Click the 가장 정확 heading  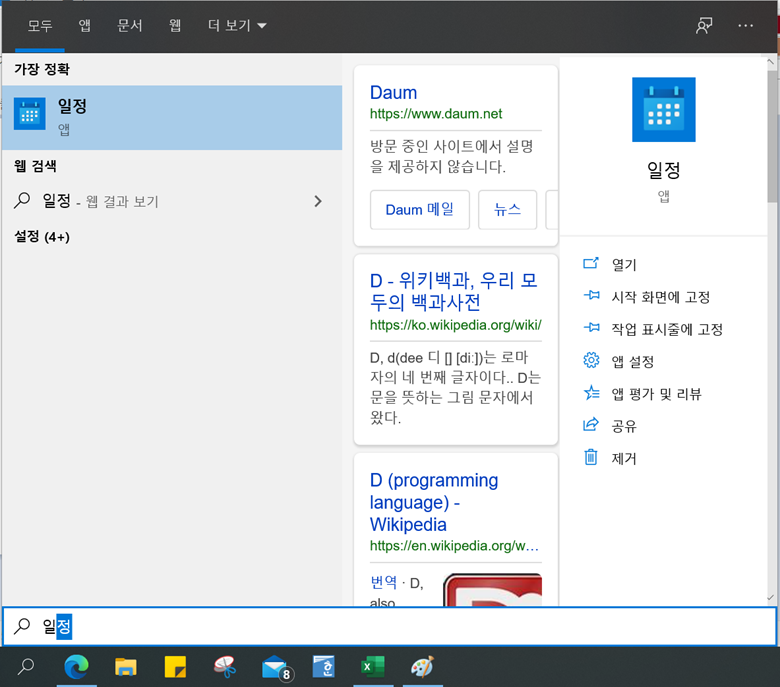42,69
